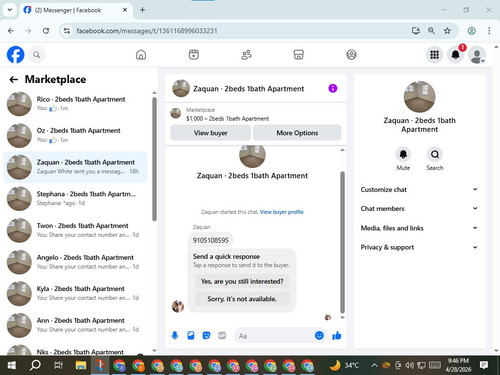Open Kyla 2beds 1bath Apartment chat
Viewport: 500px width, 375px height.
(75, 293)
